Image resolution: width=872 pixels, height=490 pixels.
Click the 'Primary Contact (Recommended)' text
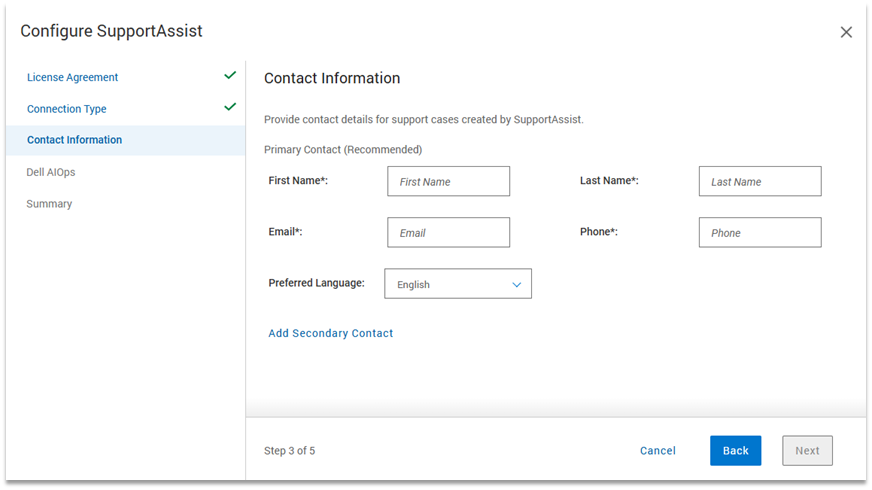pos(343,150)
